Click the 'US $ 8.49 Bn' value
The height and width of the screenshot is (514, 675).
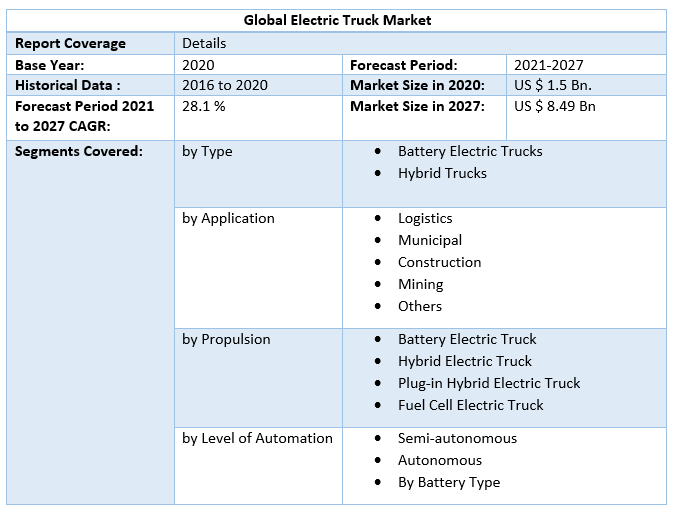pyautogui.click(x=555, y=106)
